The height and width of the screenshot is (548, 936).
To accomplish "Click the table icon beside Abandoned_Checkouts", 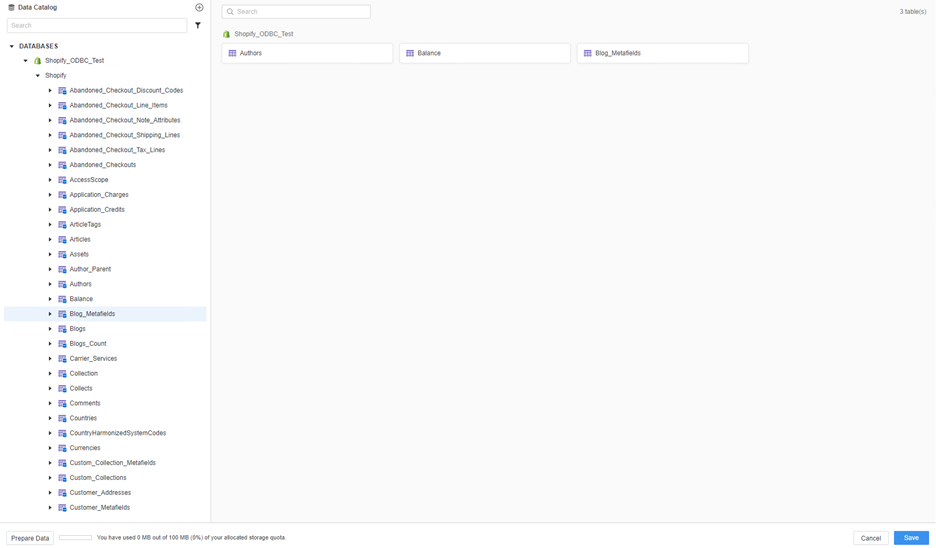I will tap(62, 165).
